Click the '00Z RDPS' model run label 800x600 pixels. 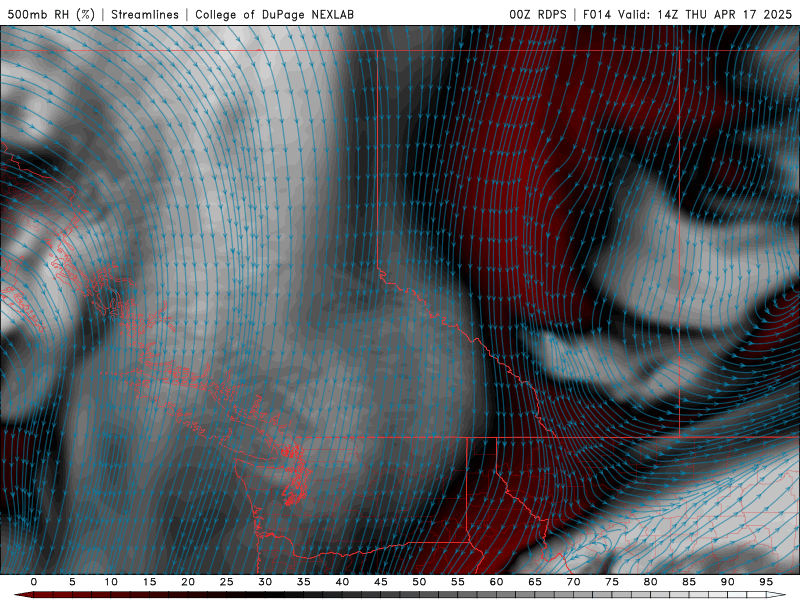click(538, 14)
